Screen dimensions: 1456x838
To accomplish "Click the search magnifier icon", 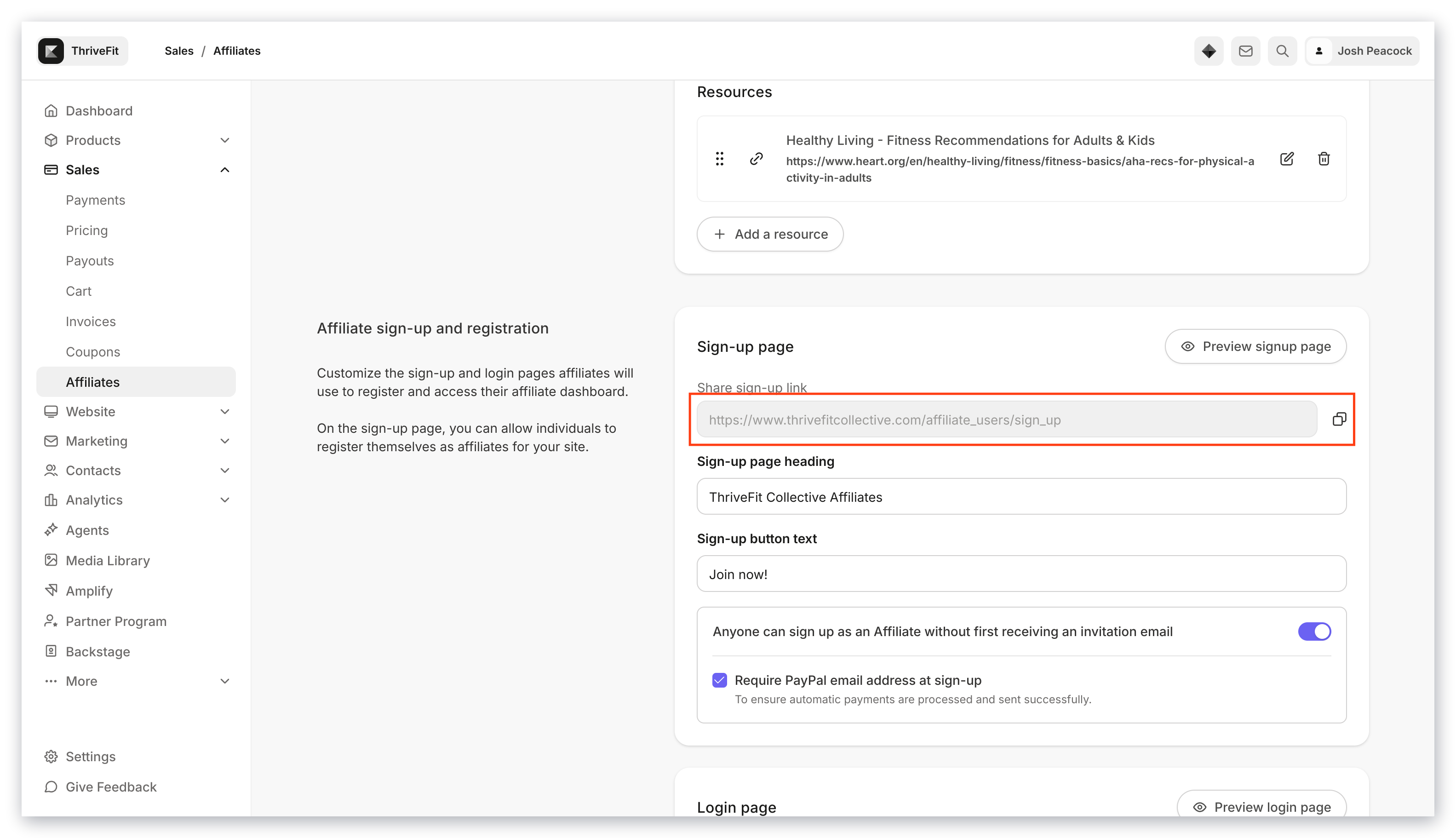I will tap(1282, 51).
